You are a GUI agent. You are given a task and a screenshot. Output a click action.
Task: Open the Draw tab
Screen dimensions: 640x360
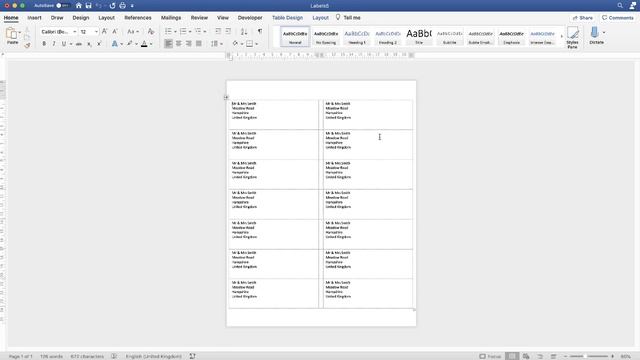[x=57, y=18]
